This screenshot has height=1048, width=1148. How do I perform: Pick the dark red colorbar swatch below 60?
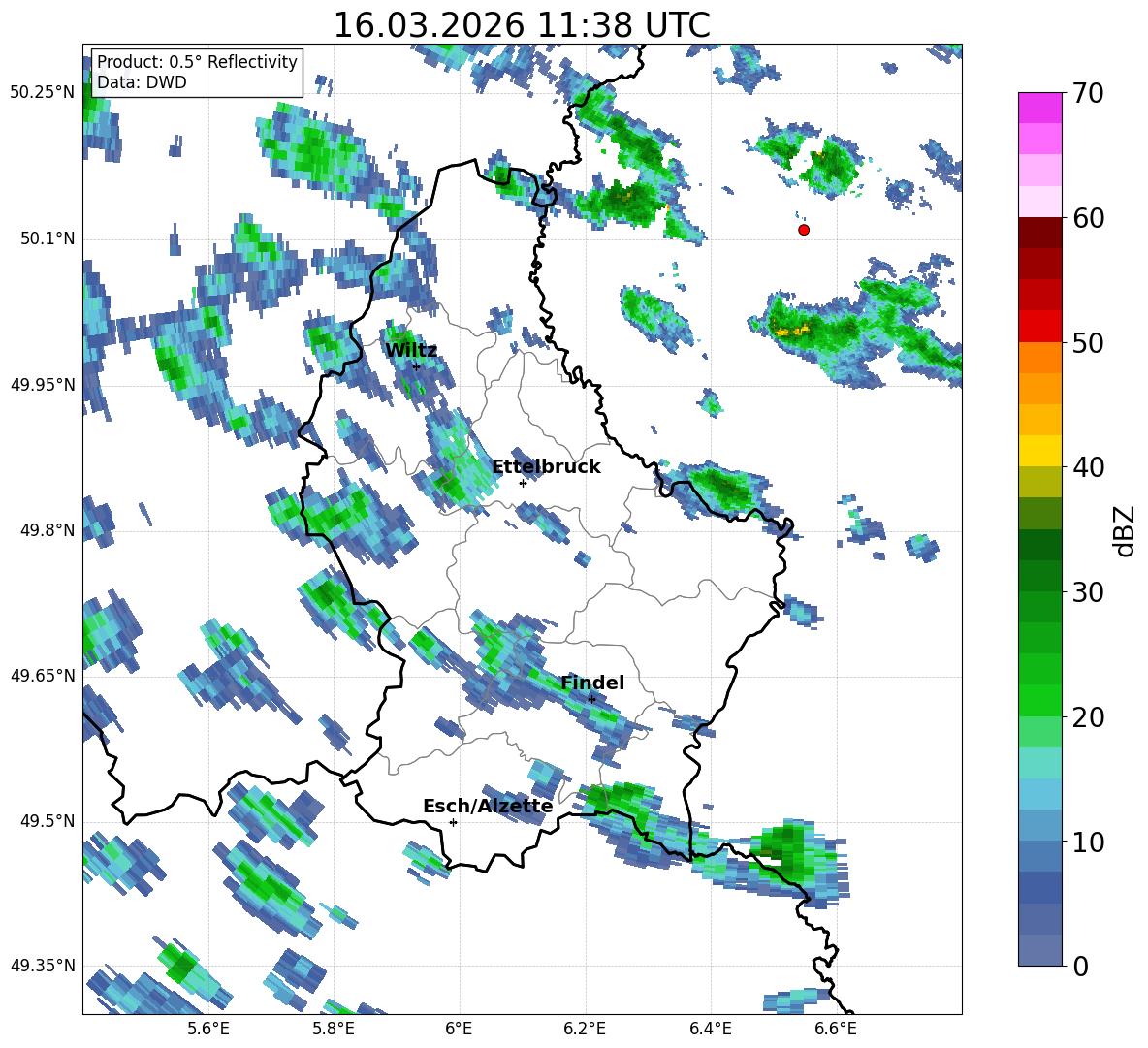[1039, 233]
